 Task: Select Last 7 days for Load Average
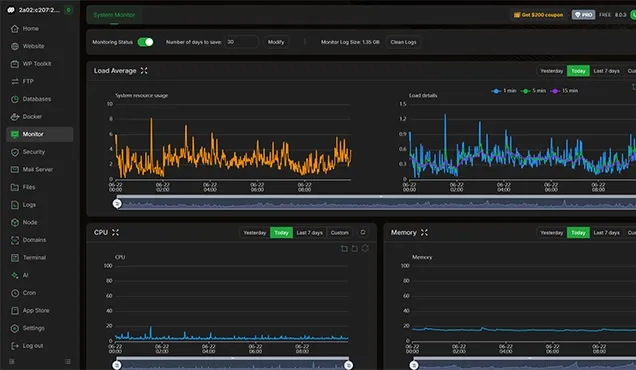pyautogui.click(x=606, y=71)
